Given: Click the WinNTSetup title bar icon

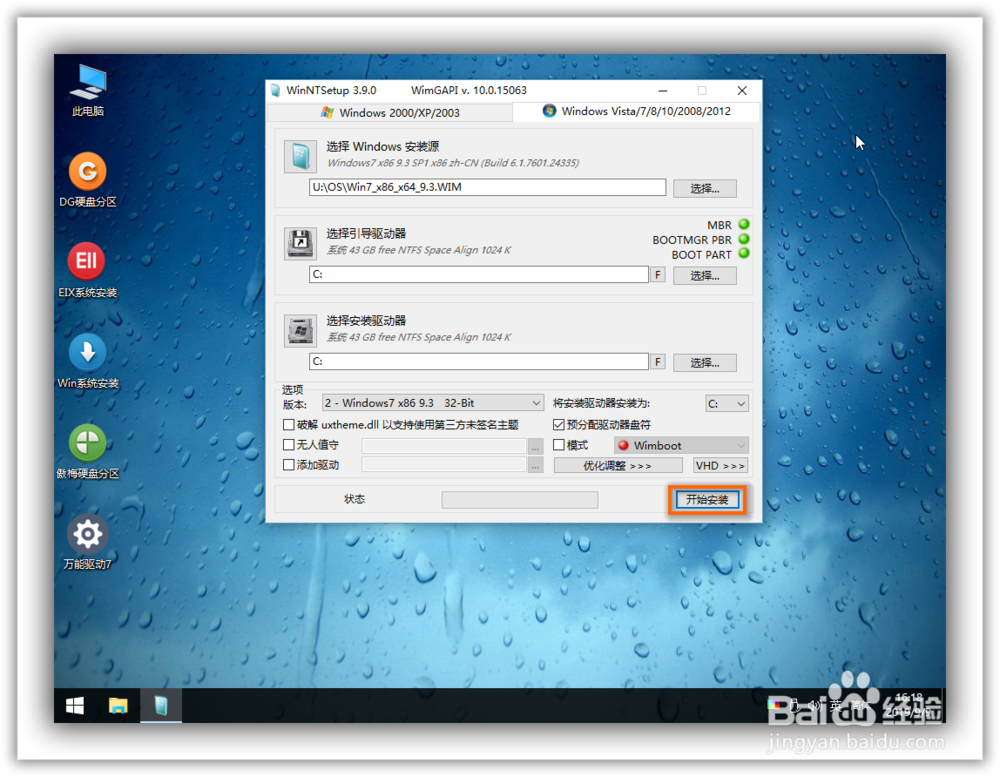Looking at the screenshot, I should pos(276,91).
